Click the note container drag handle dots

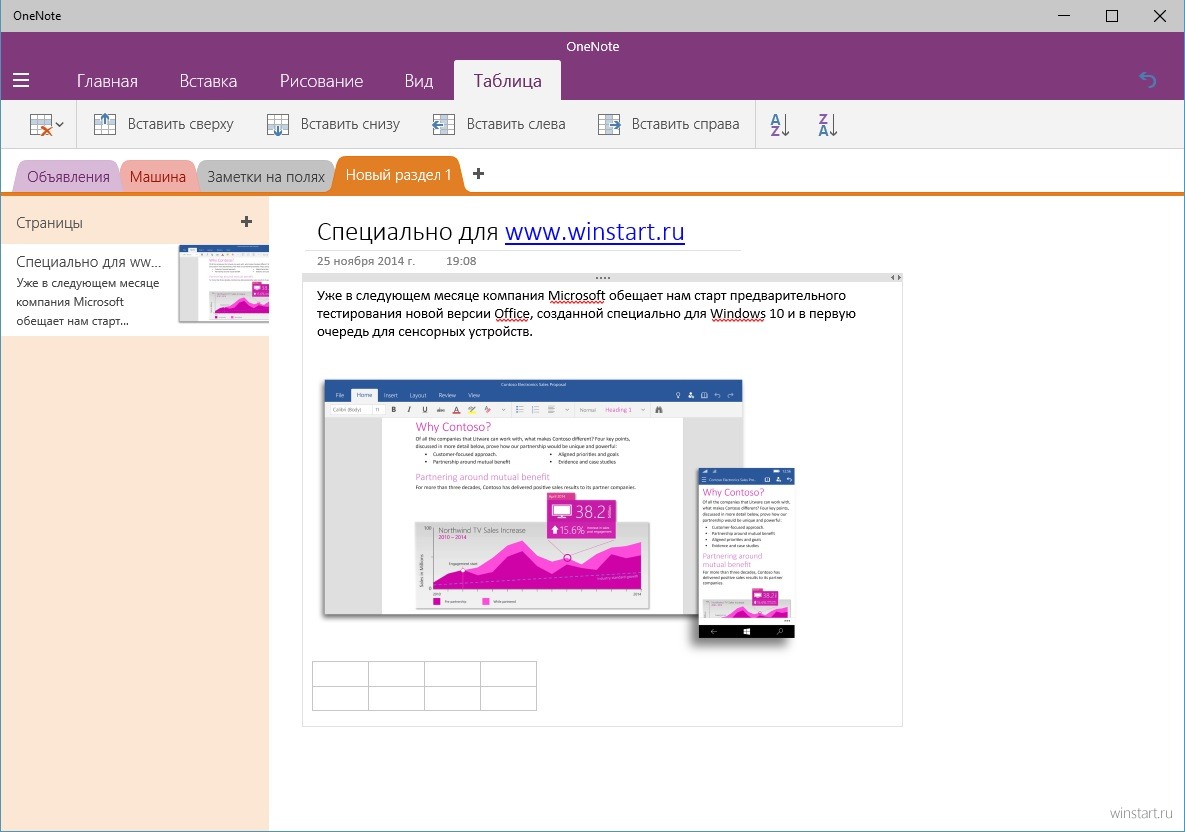tap(602, 277)
